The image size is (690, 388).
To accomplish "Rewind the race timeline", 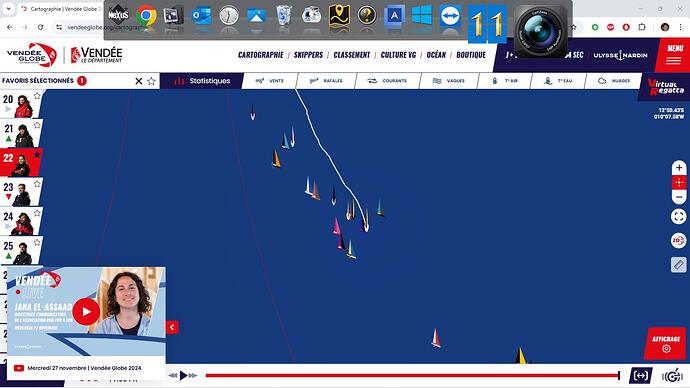I will tap(173, 375).
